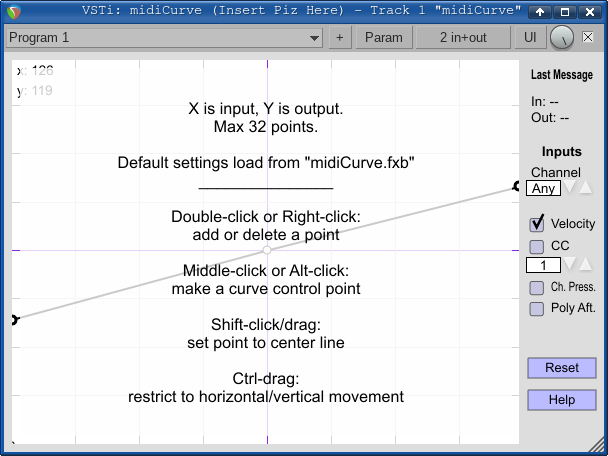This screenshot has width=608, height=456.
Task: Click the Help button
Action: point(562,400)
